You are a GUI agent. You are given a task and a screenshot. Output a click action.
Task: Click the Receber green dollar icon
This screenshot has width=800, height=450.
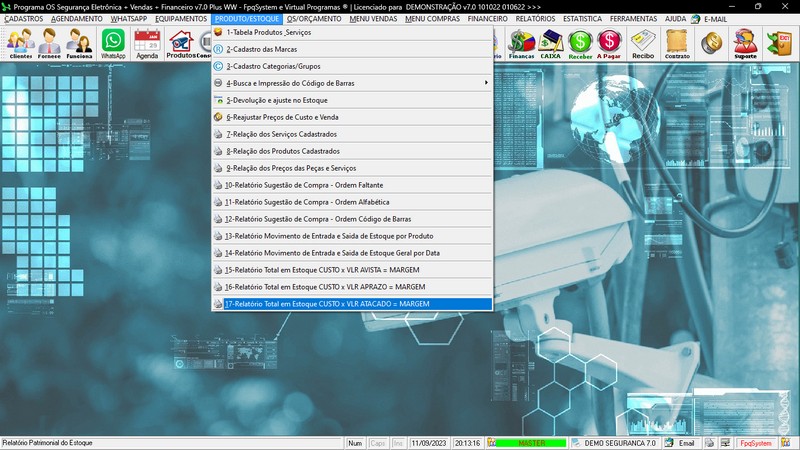(x=580, y=44)
